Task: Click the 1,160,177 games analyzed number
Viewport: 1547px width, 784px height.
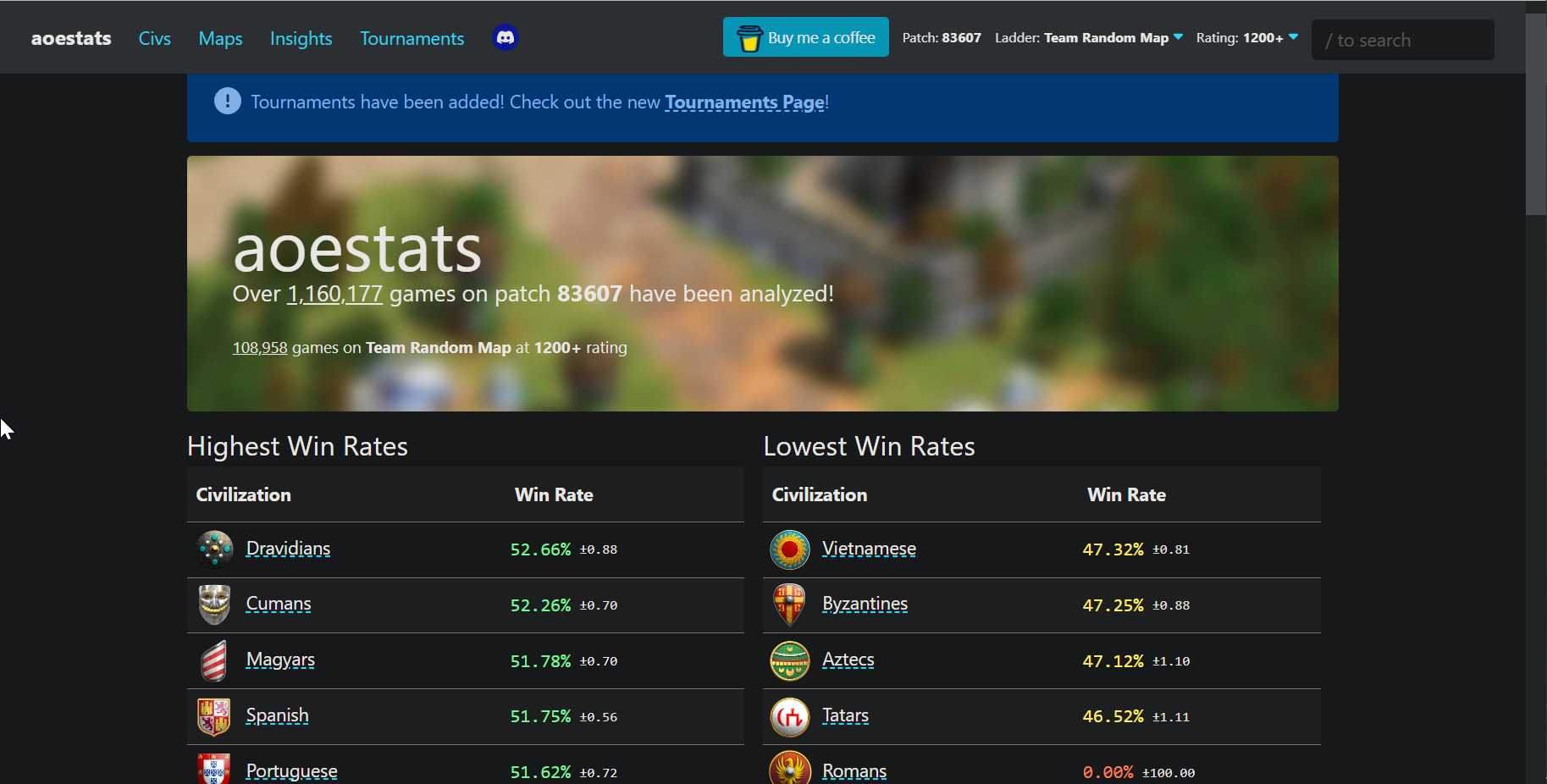Action: pos(334,294)
